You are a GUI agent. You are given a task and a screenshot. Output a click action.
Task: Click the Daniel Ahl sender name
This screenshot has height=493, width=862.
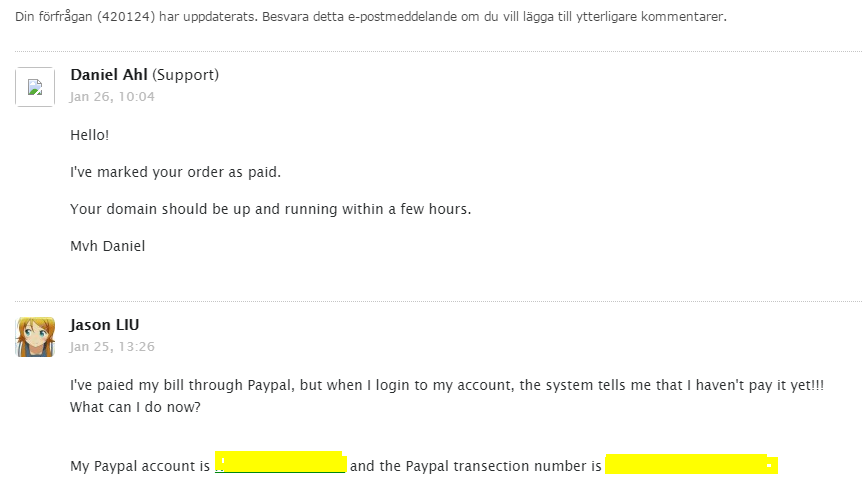[109, 75]
